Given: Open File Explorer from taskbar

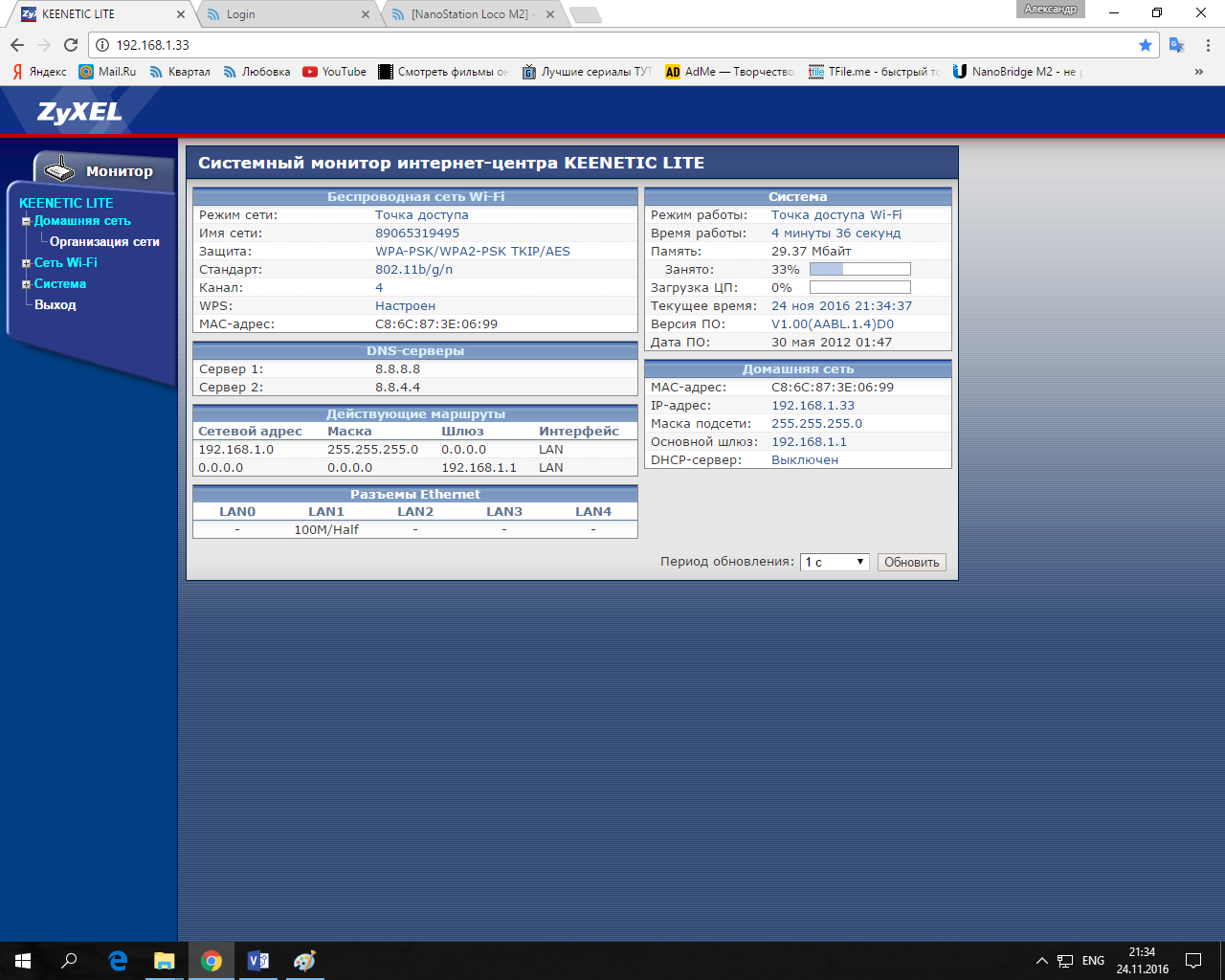Looking at the screenshot, I should [x=165, y=961].
